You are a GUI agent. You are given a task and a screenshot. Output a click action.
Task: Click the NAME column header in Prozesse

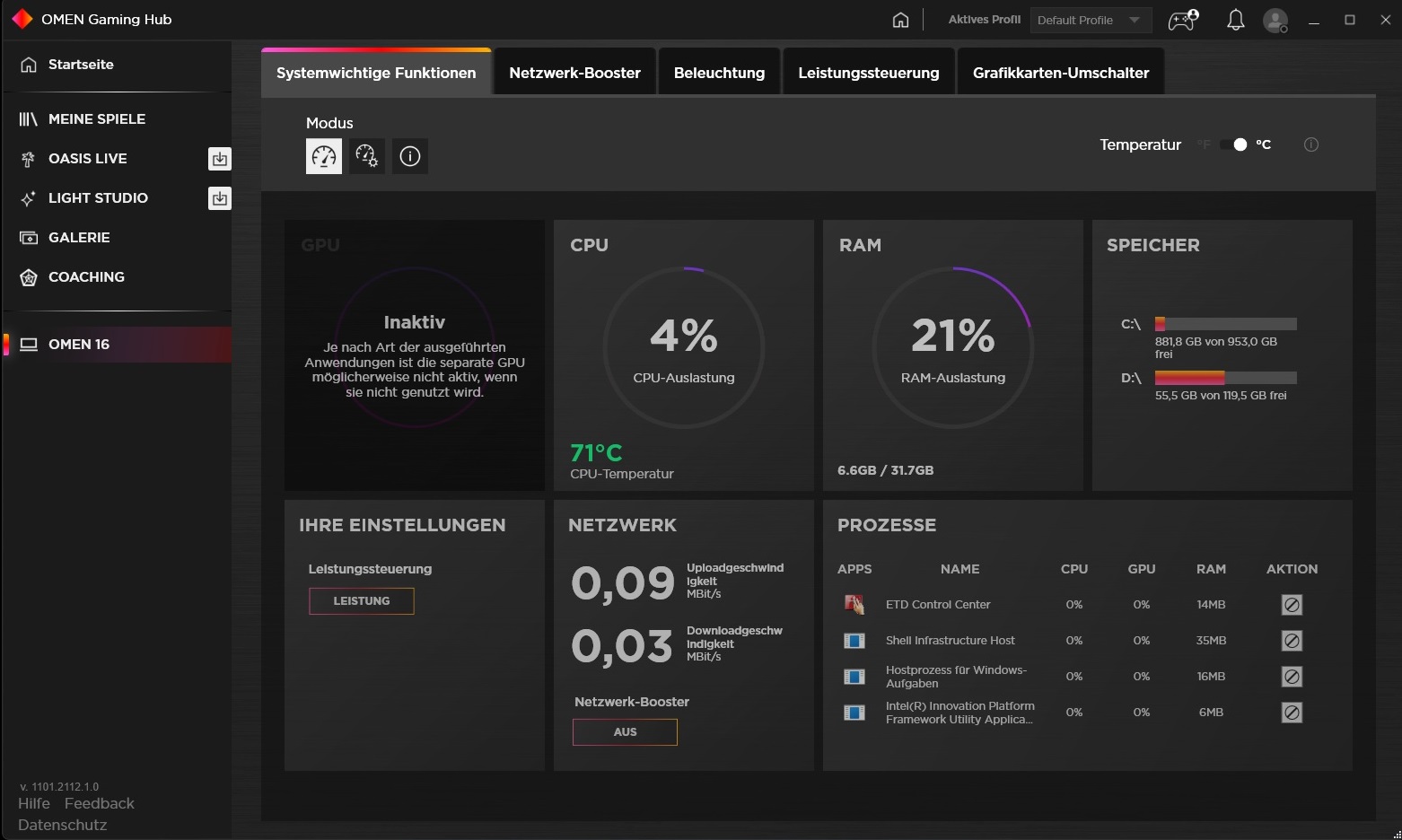(960, 569)
